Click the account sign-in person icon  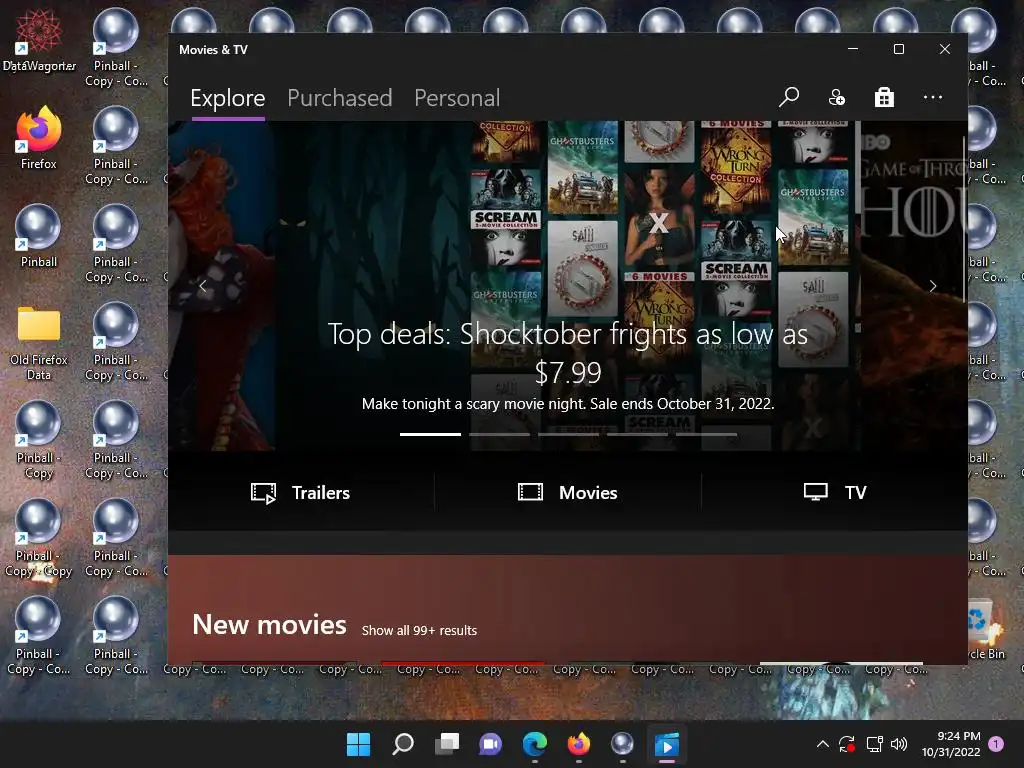pos(837,97)
